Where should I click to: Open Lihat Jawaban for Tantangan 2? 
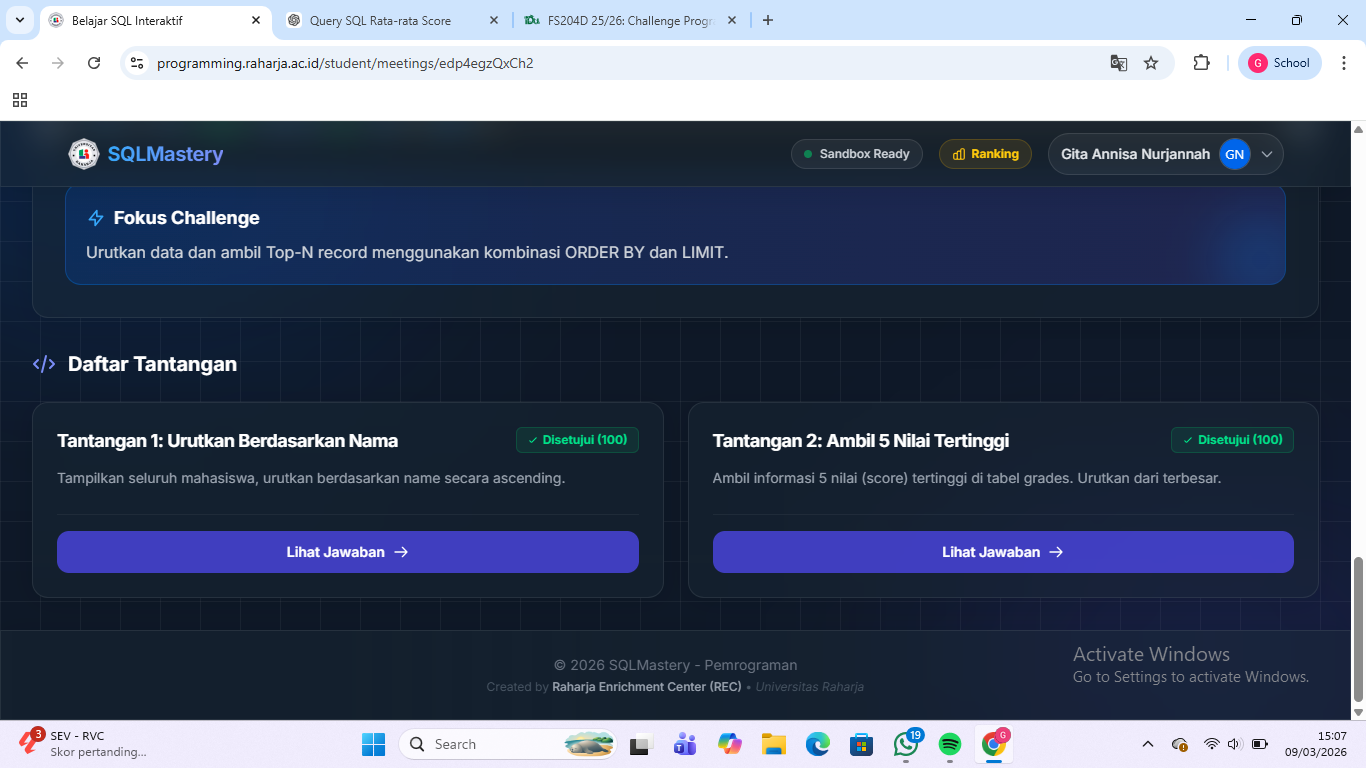1002,552
